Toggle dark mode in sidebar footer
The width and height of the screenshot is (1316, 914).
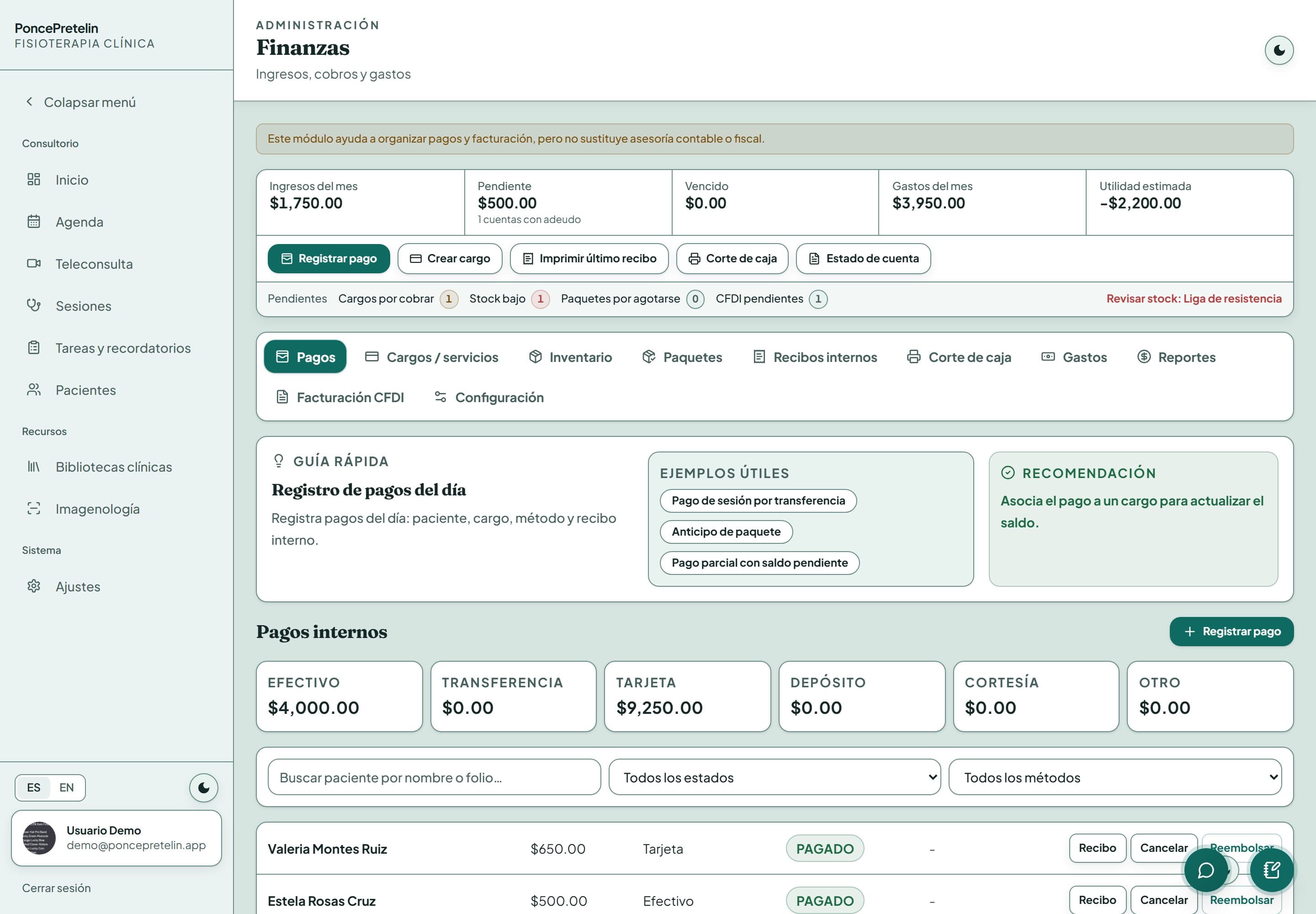pyautogui.click(x=204, y=787)
